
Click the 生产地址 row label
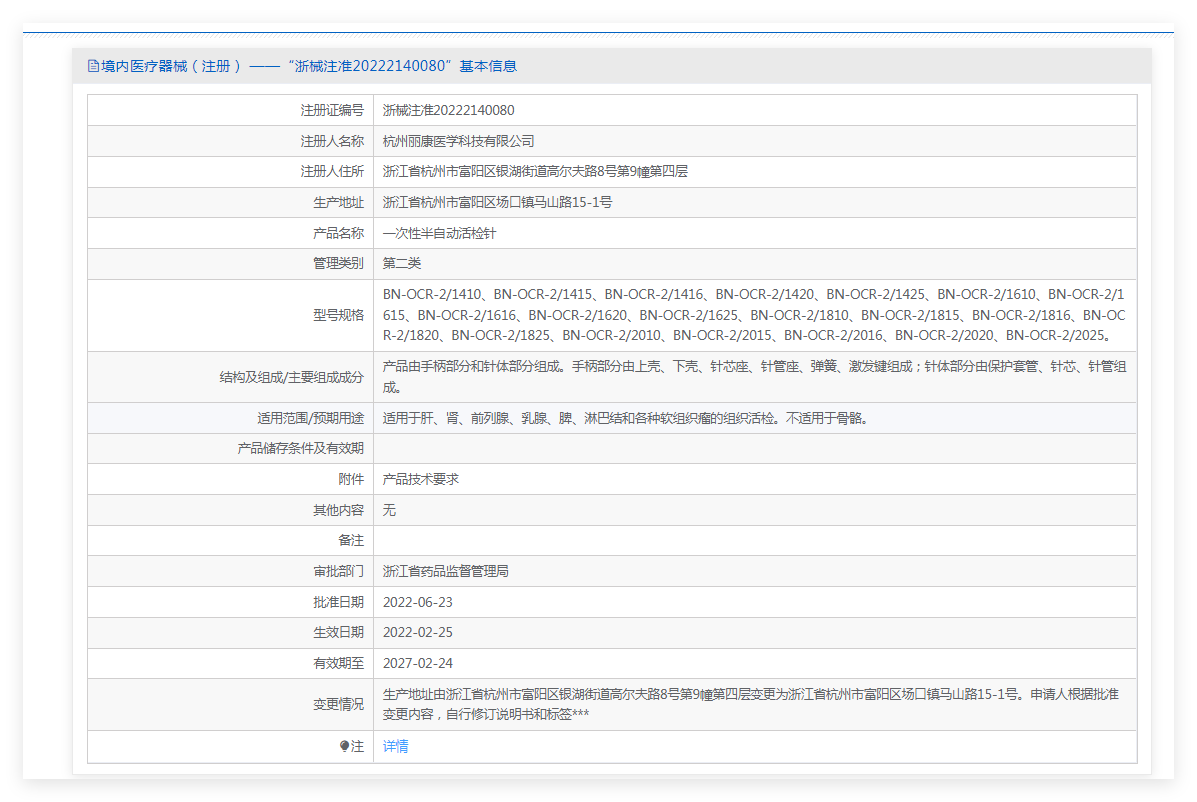(x=338, y=202)
